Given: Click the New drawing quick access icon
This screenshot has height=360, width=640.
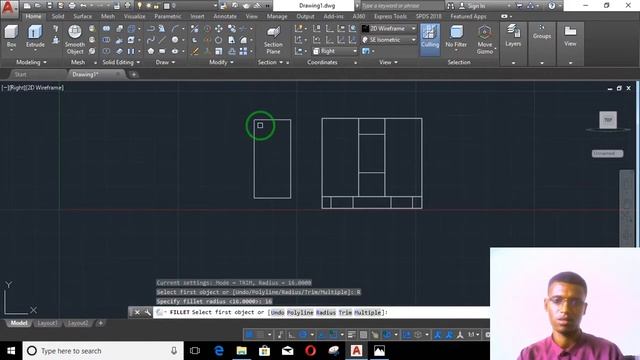Looking at the screenshot, I should pos(27,6).
